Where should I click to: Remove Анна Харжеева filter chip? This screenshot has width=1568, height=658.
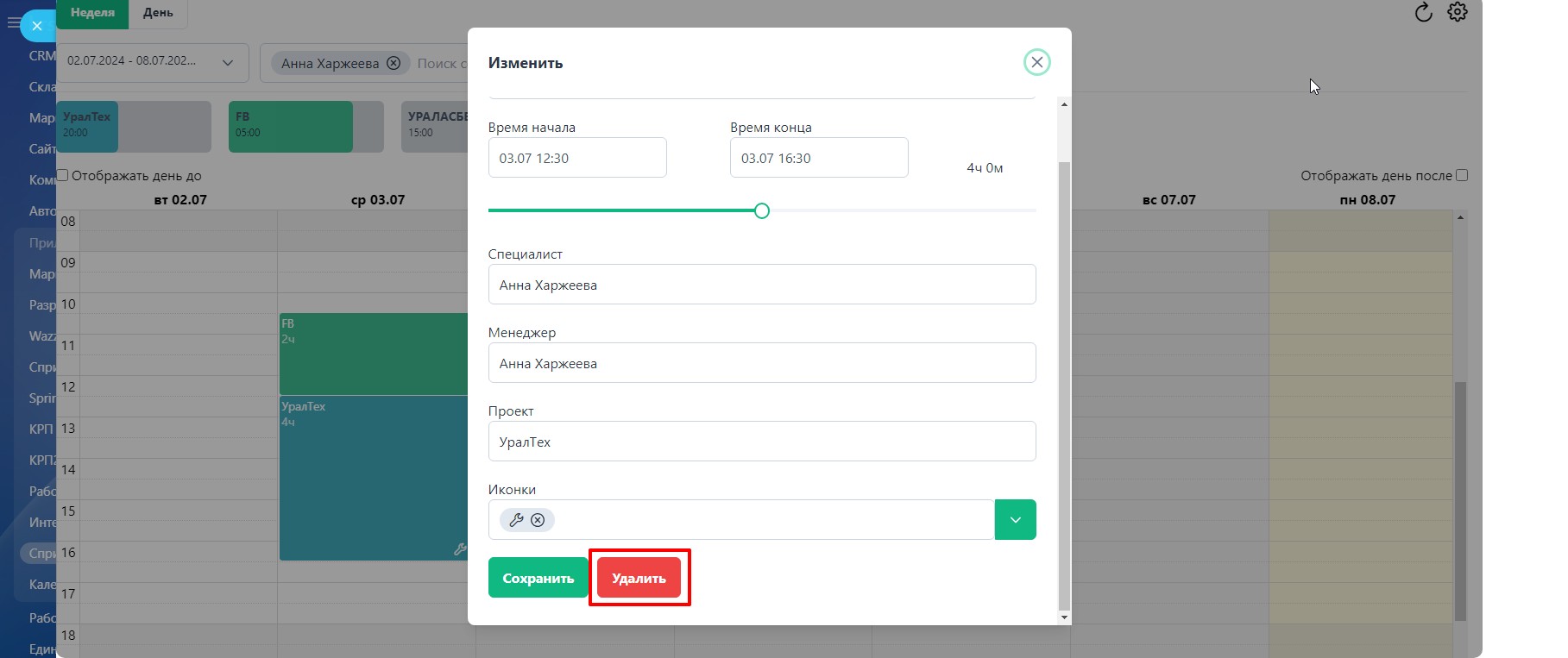(x=394, y=63)
